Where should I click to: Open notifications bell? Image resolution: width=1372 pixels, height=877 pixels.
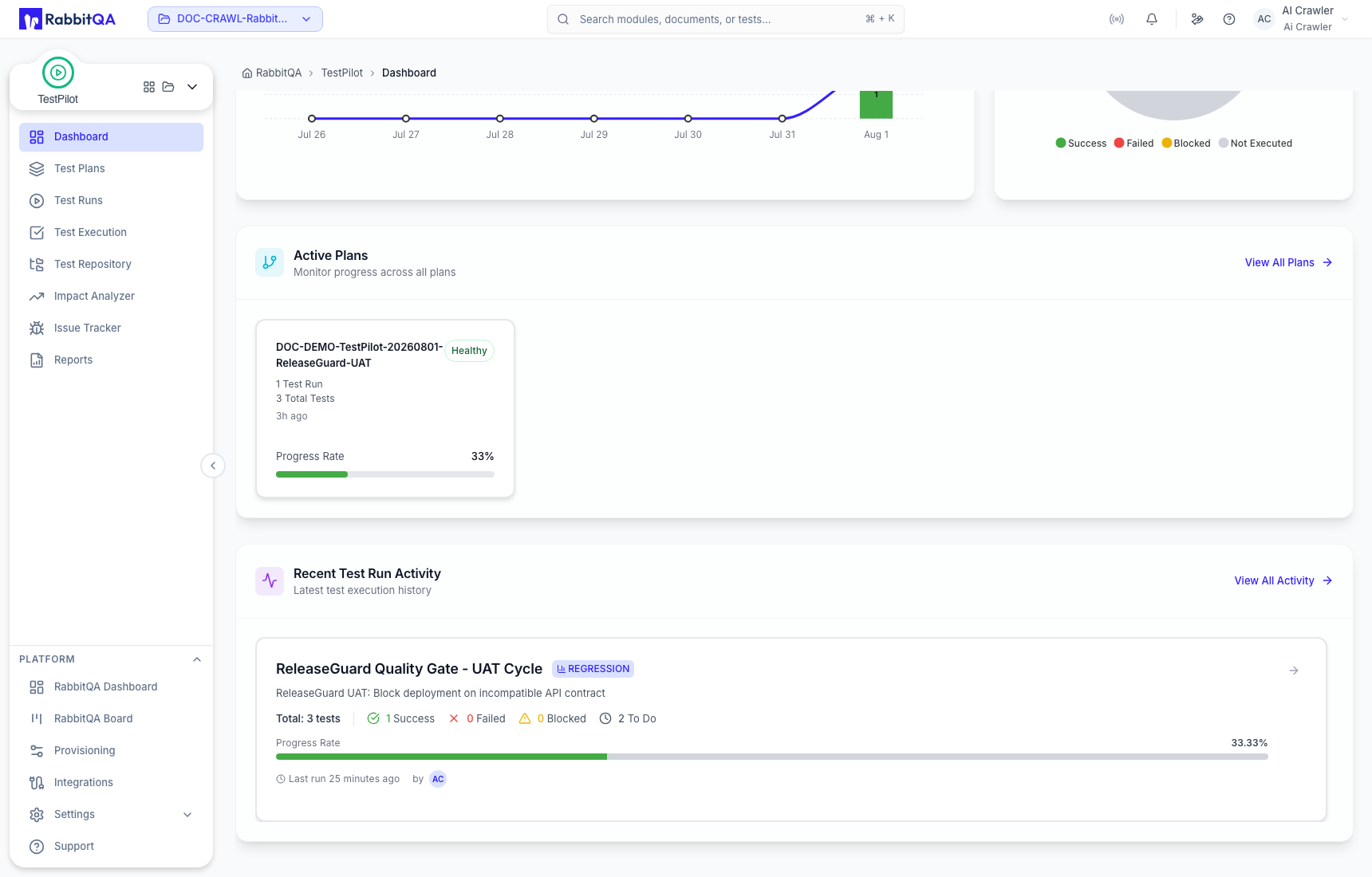pos(1152,19)
